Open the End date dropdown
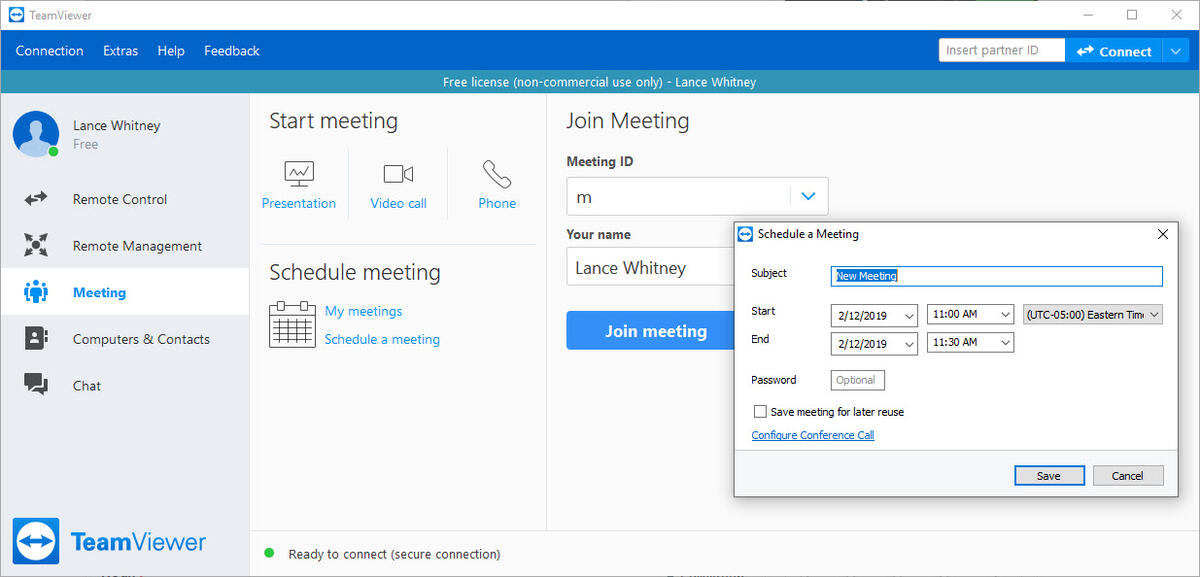This screenshot has height=577, width=1200. (909, 344)
